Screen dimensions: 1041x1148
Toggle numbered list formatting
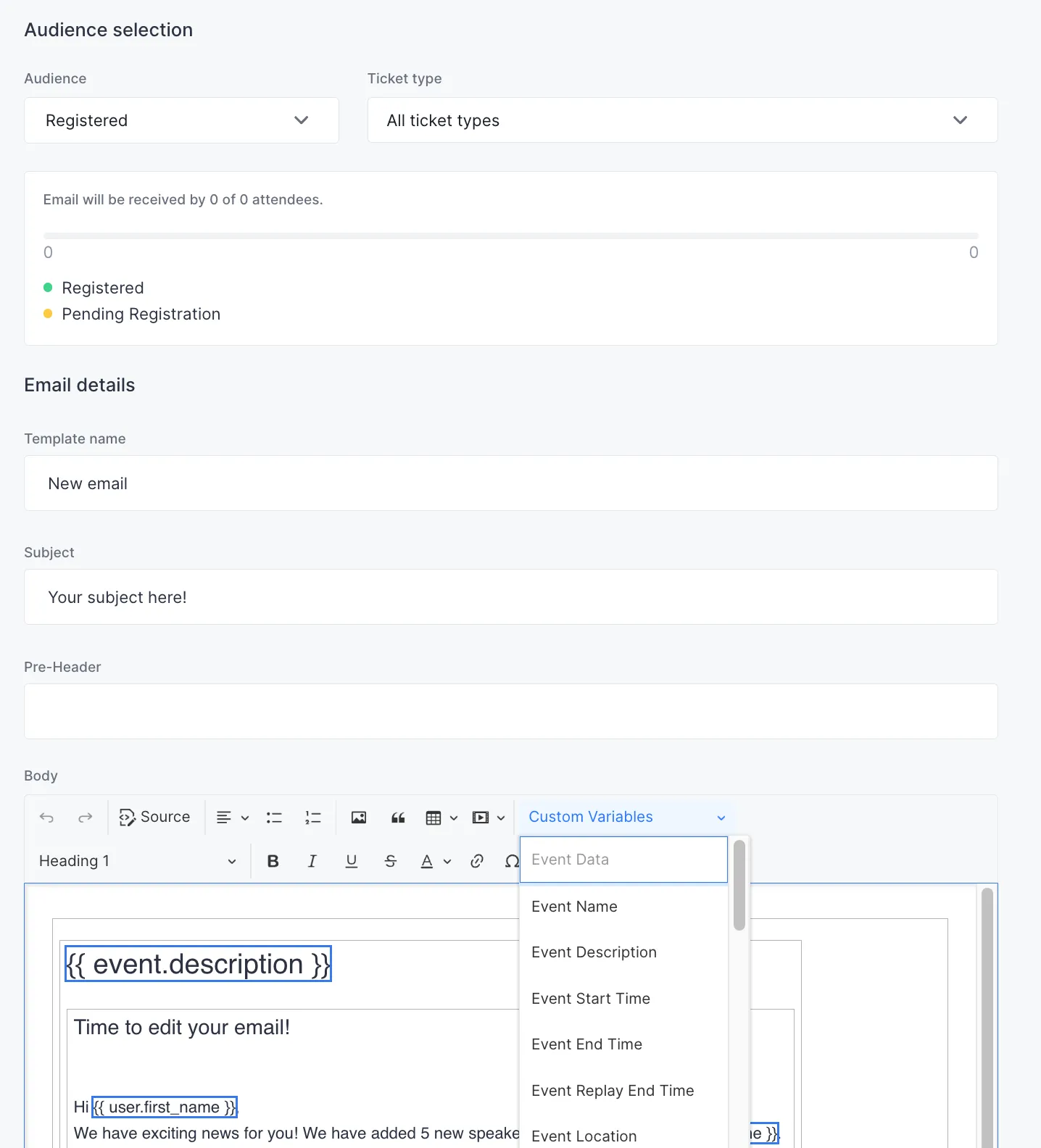pos(313,818)
